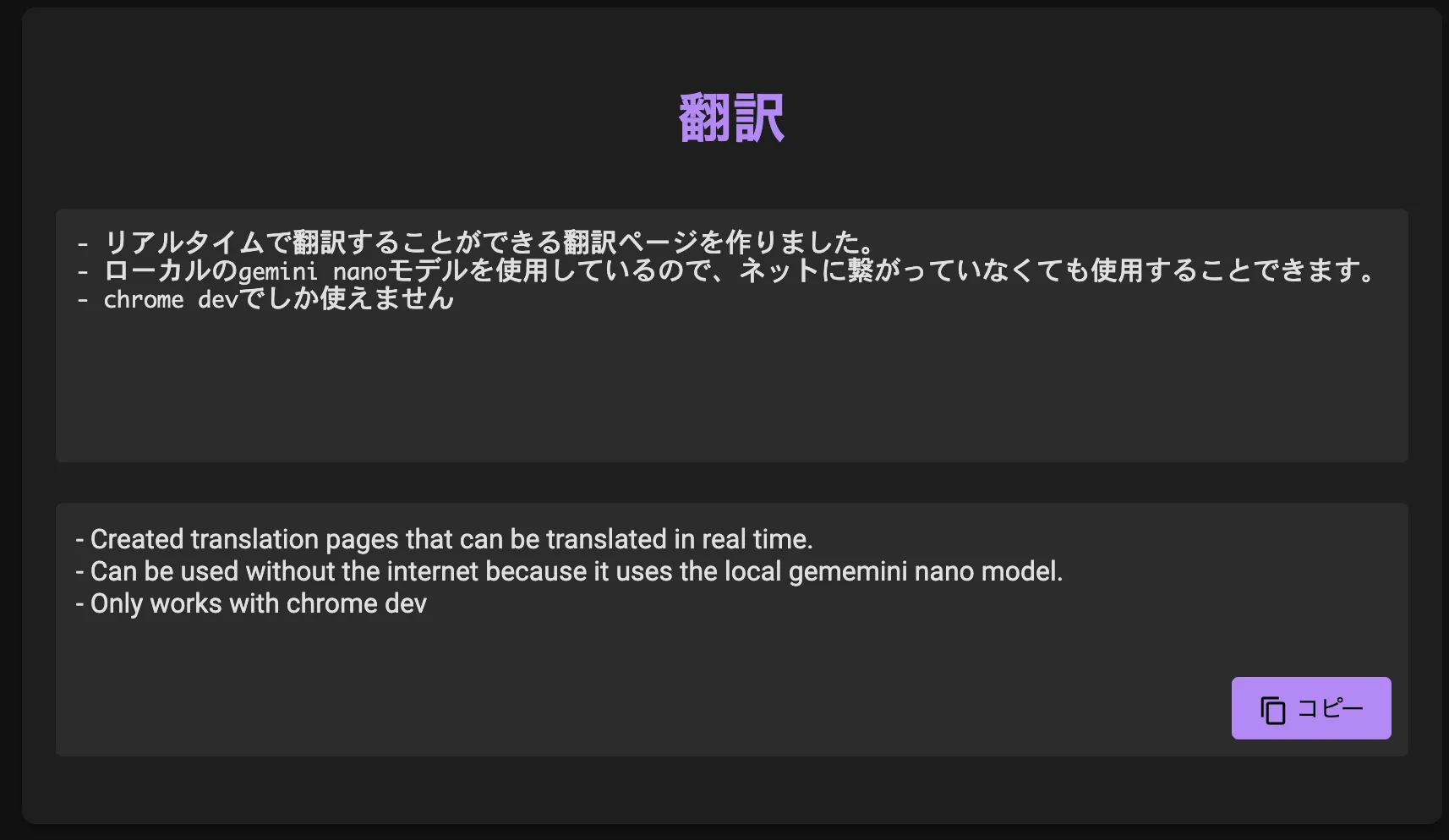
Task: Click the output panel's bottom edge
Action: coord(727,755)
